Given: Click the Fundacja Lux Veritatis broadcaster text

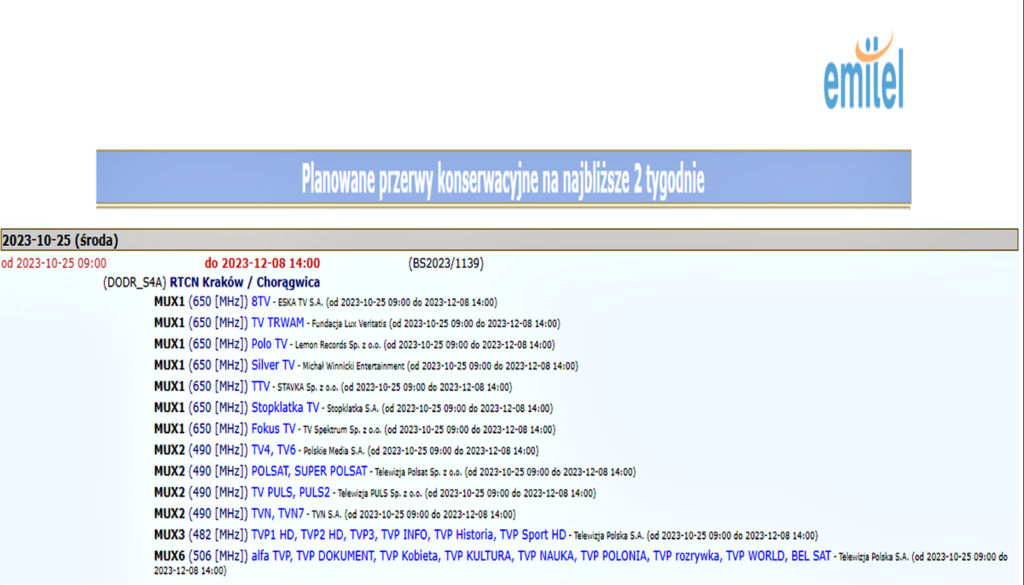Looking at the screenshot, I should coord(349,324).
